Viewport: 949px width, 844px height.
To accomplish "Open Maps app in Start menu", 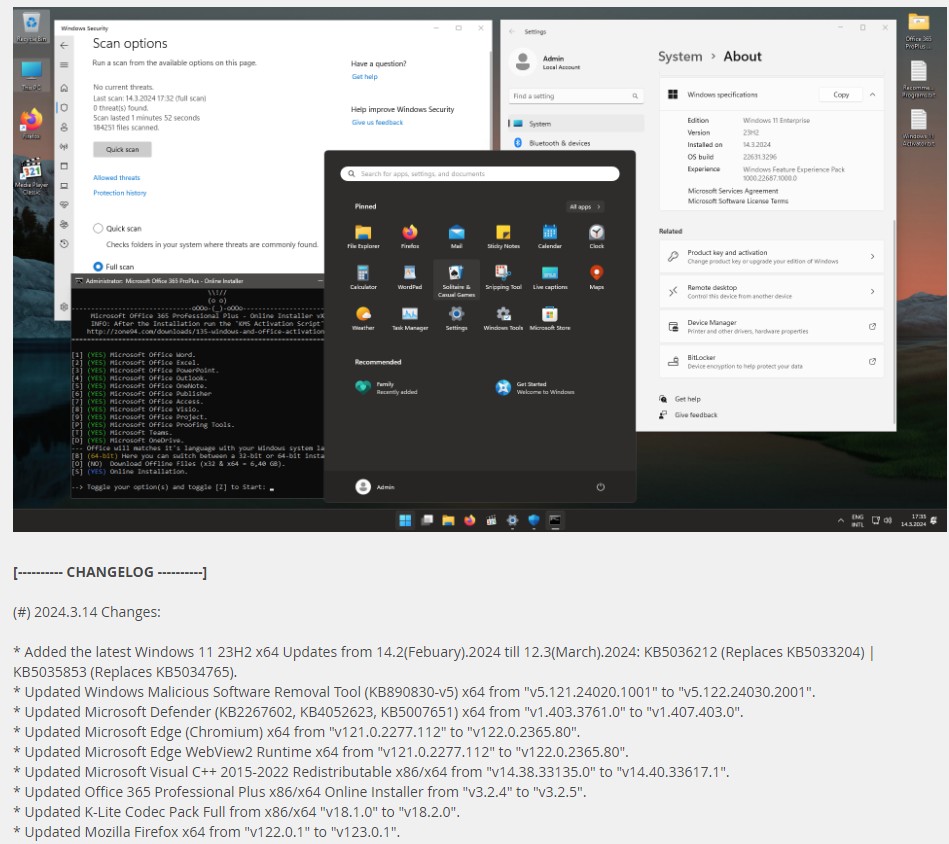I will point(596,277).
